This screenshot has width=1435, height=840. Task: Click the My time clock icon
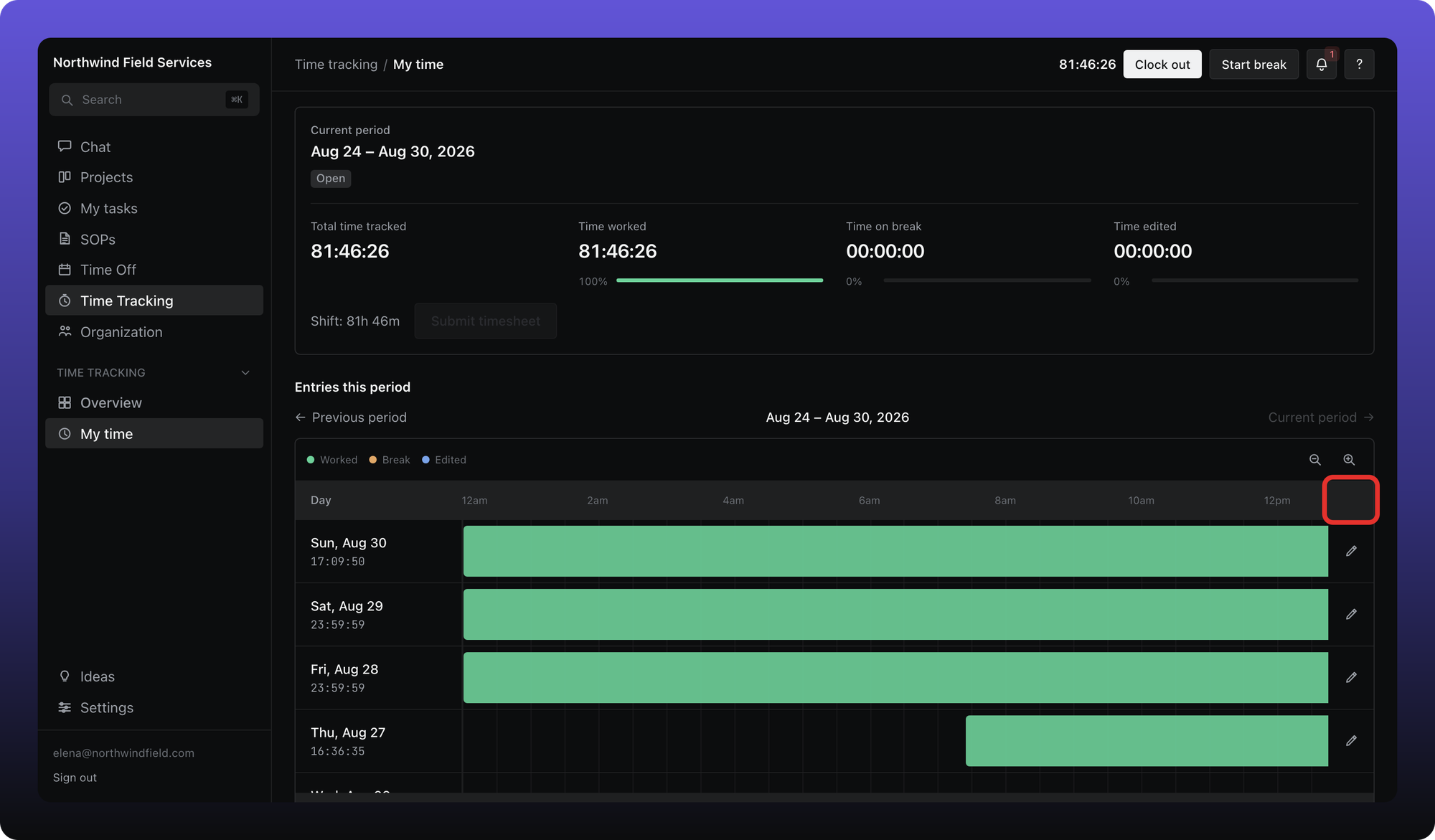pyautogui.click(x=65, y=434)
